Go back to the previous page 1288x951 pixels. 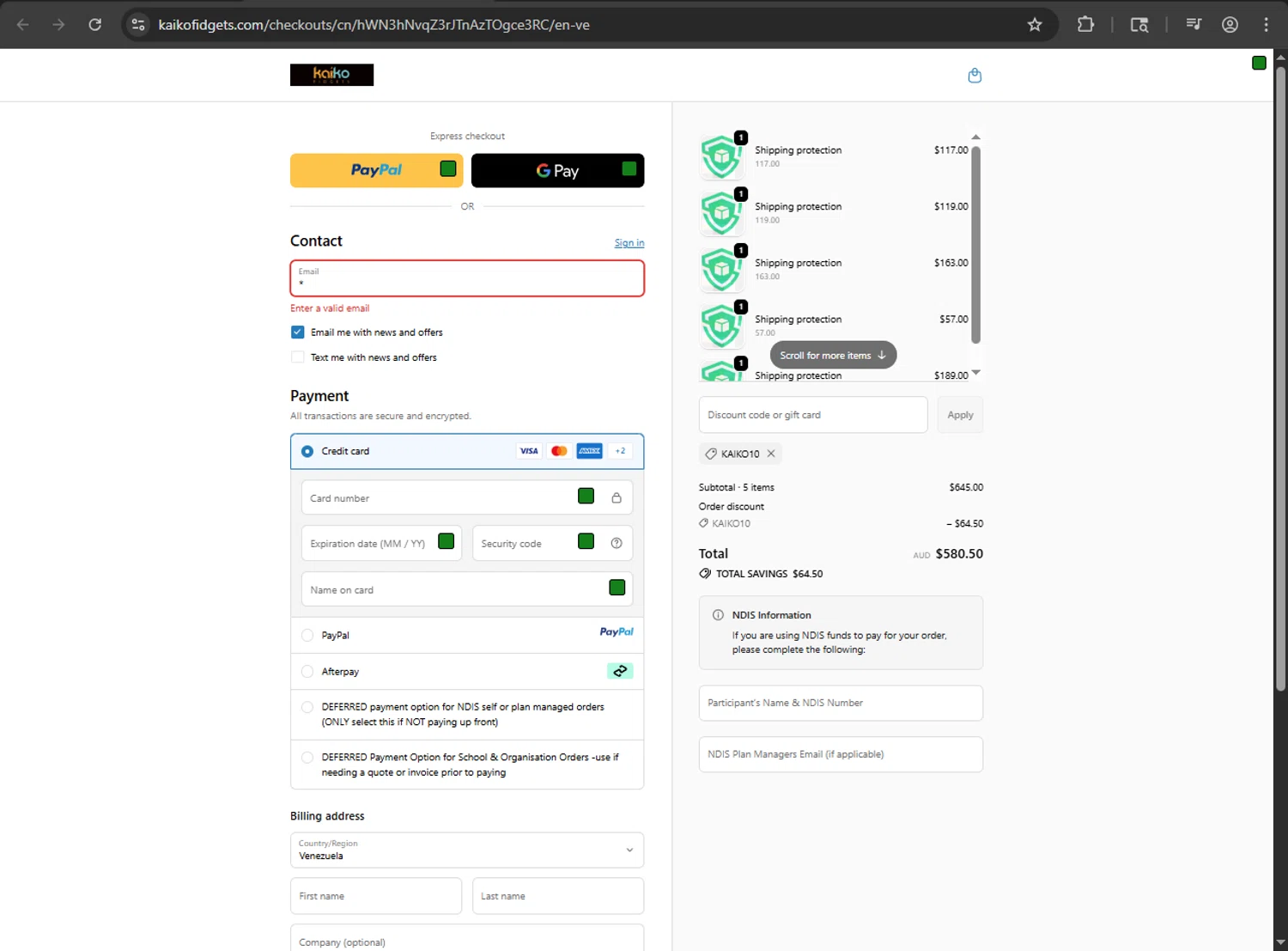[23, 25]
